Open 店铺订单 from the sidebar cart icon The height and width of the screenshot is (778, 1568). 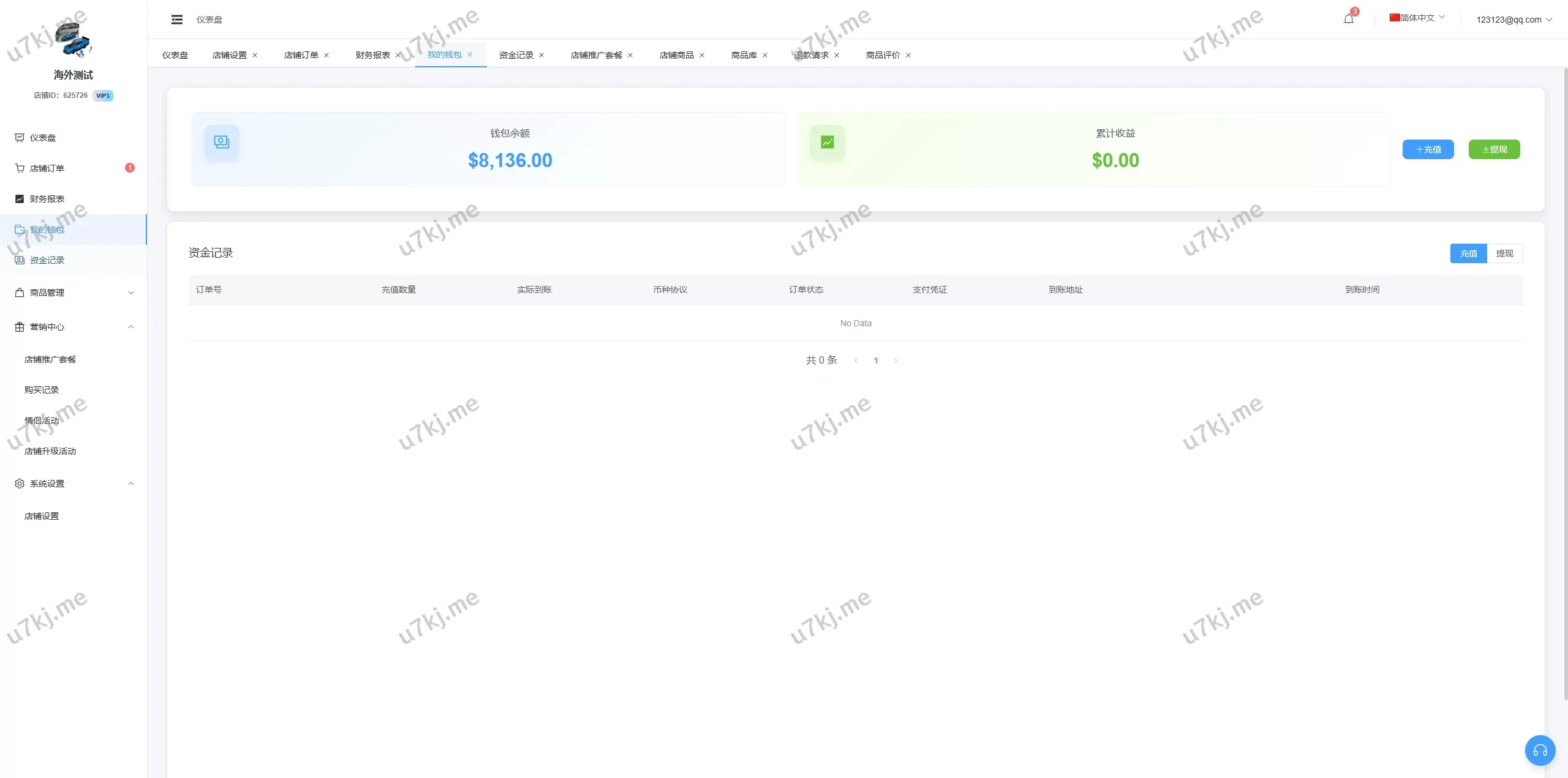click(x=20, y=168)
